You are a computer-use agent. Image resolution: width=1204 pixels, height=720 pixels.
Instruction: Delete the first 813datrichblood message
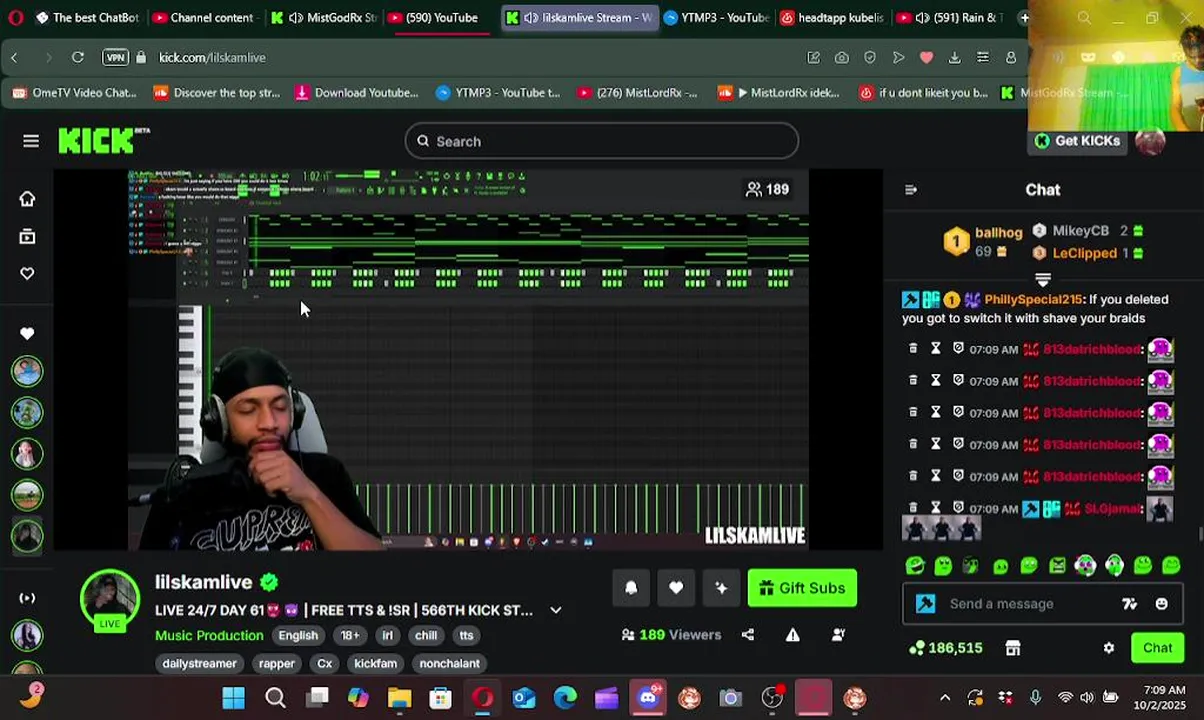[x=913, y=349]
